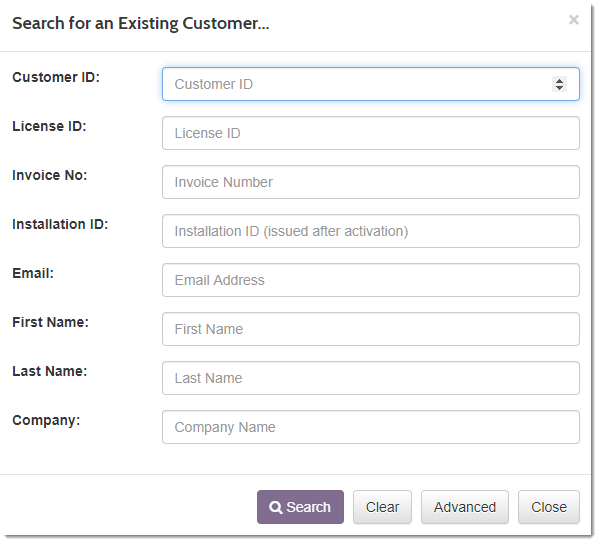Click the Company Name field
Image resolution: width=599 pixels, height=543 pixels.
(x=371, y=427)
